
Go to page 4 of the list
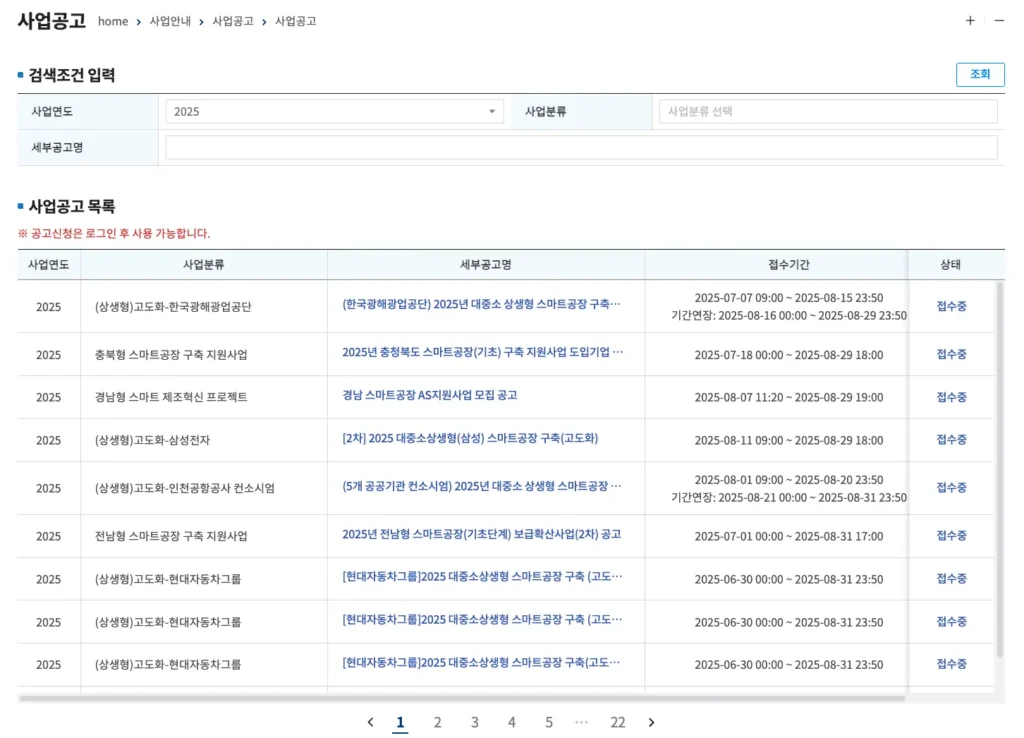512,722
